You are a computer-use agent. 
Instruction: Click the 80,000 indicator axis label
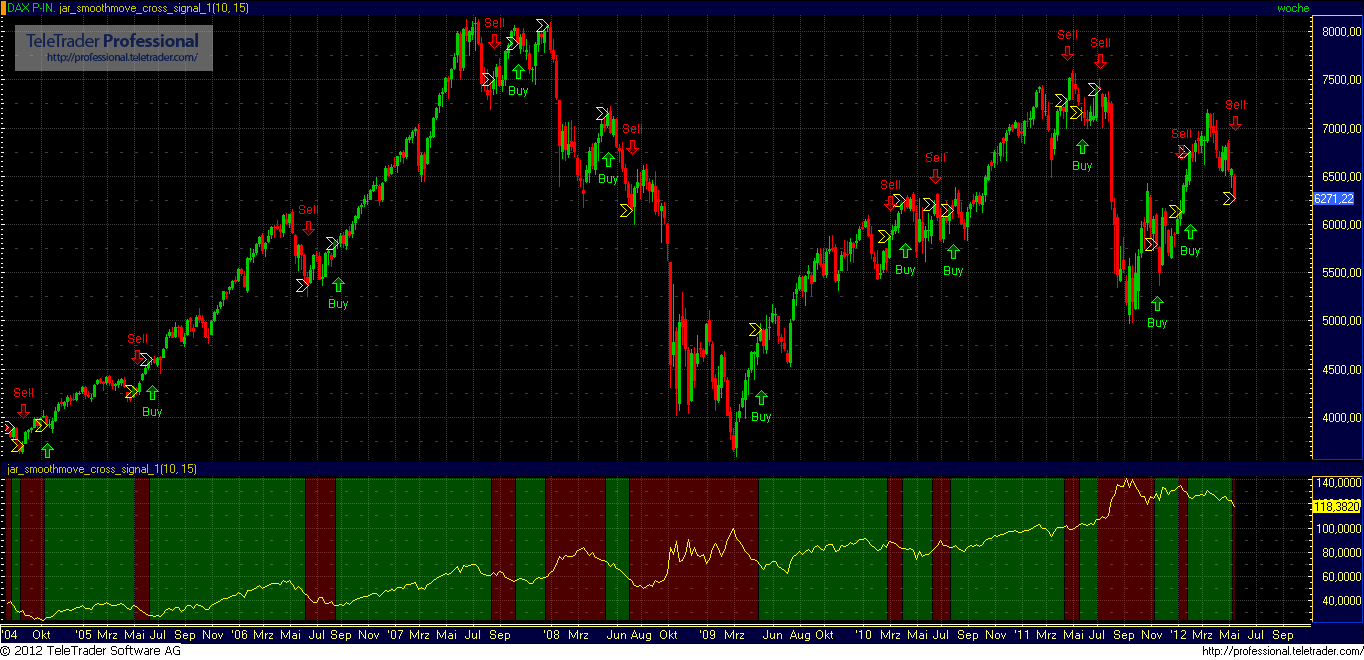1340,553
